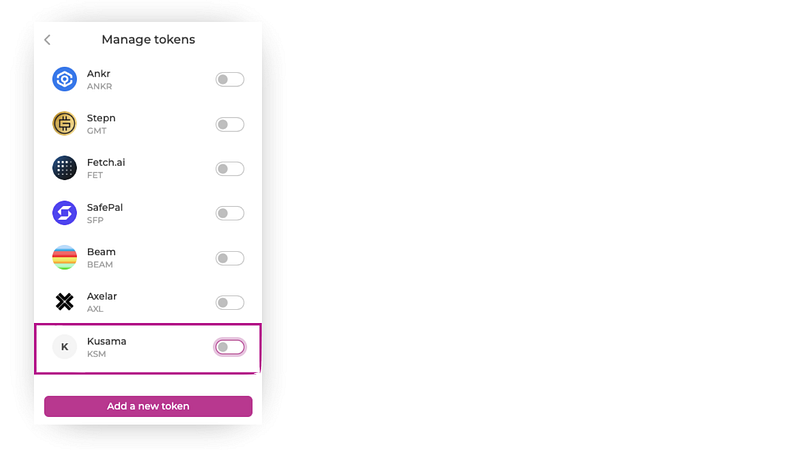Switch on the Beam token

(x=230, y=258)
